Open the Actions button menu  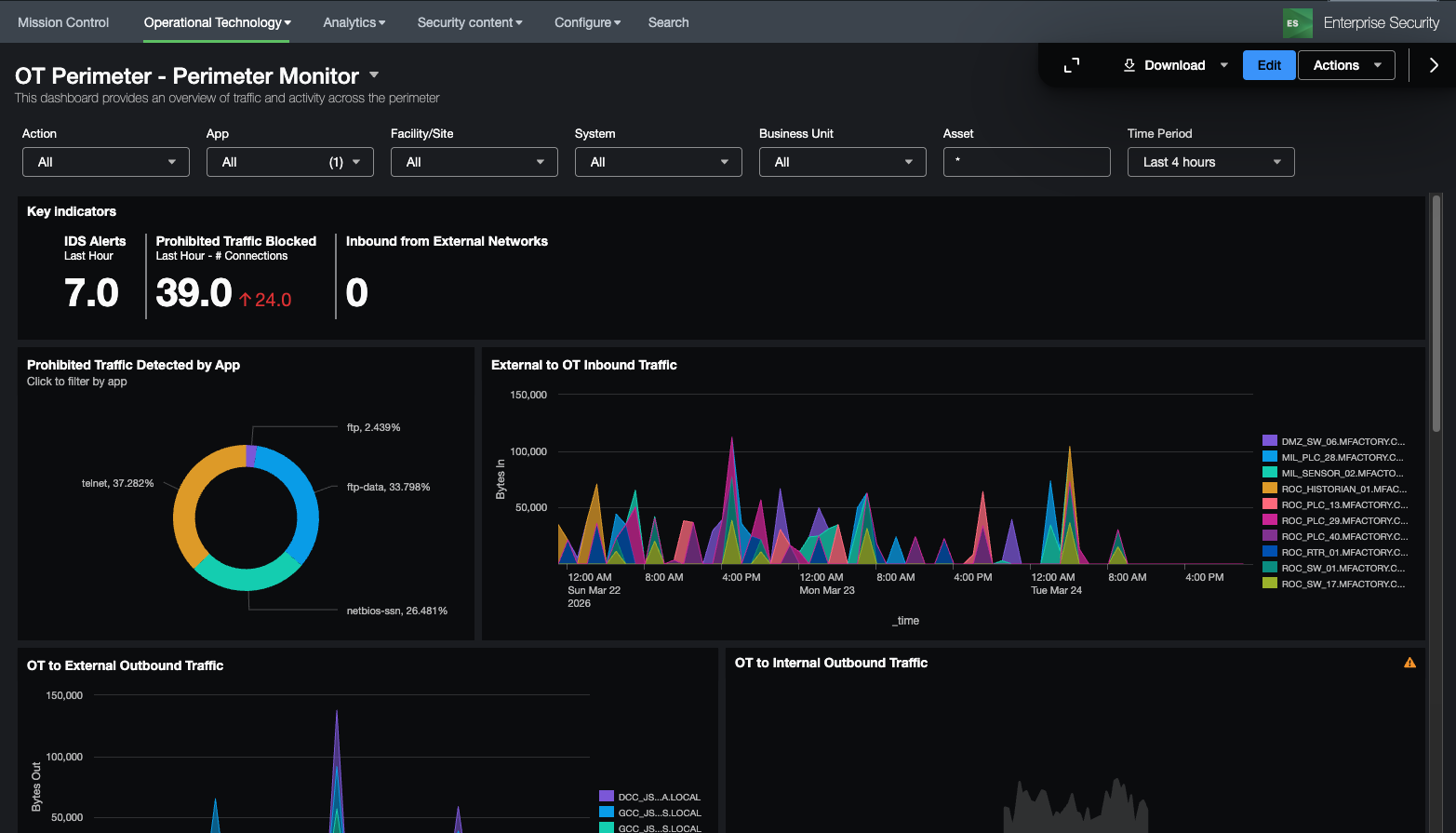(x=1345, y=65)
